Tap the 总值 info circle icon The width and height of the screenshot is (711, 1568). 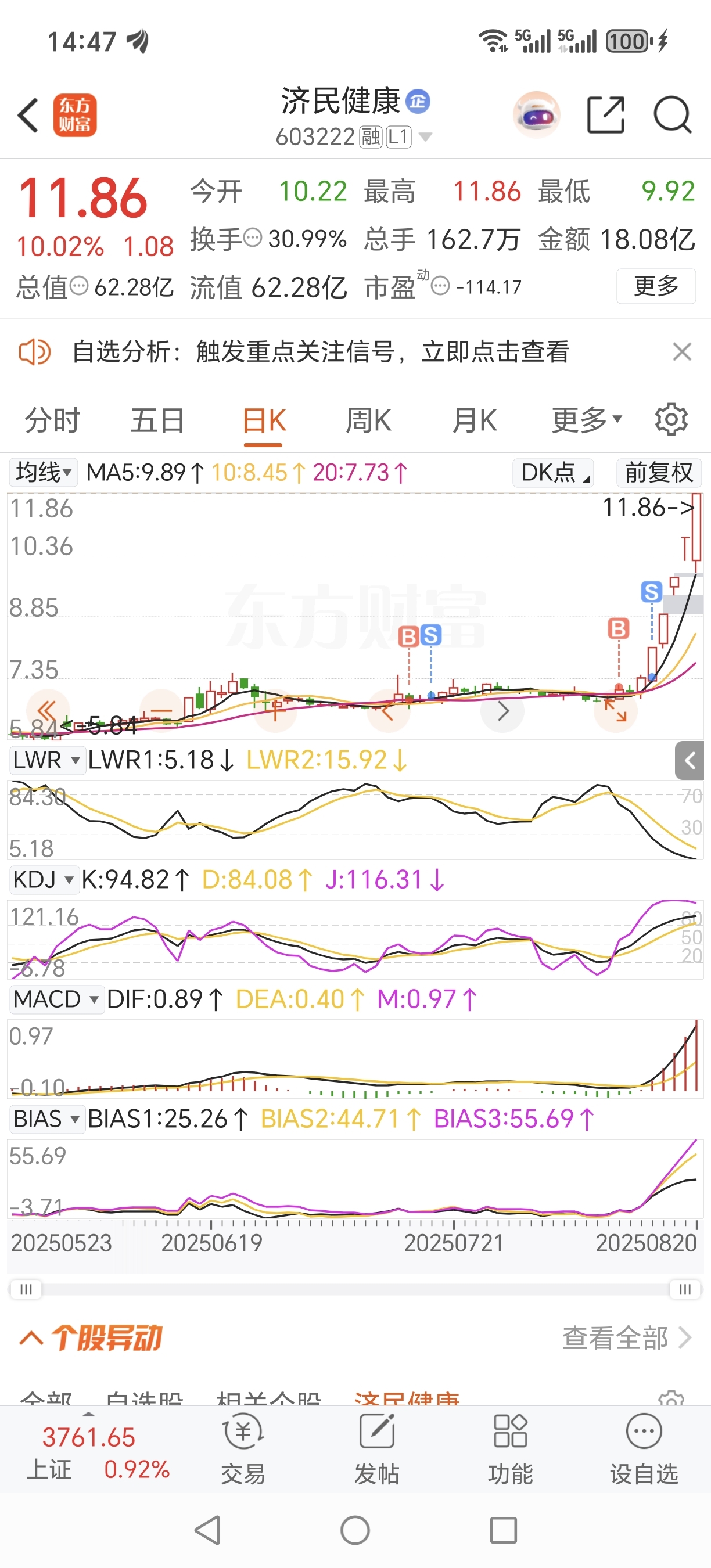[x=79, y=286]
